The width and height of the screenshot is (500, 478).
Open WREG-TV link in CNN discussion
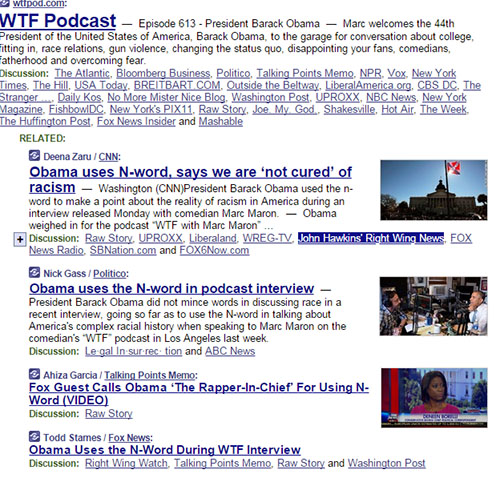tap(267, 238)
